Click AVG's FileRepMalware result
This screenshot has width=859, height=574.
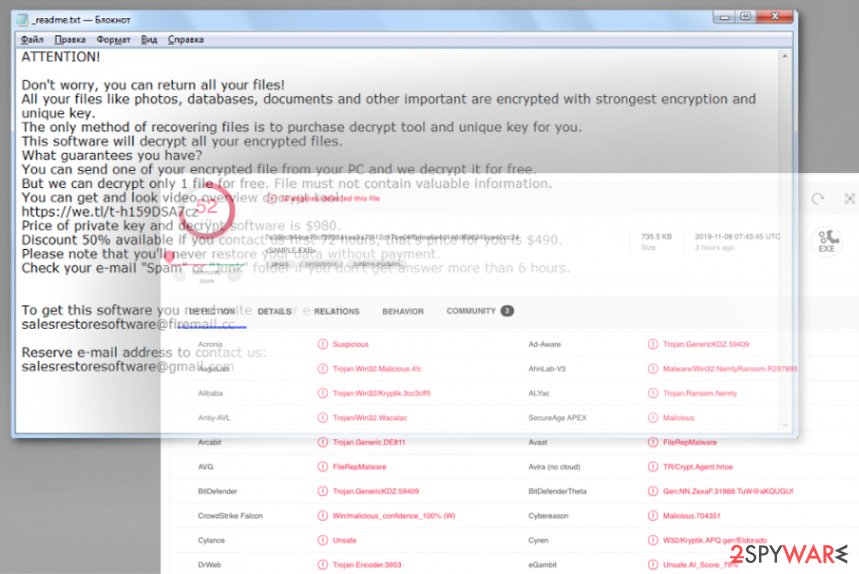359,467
